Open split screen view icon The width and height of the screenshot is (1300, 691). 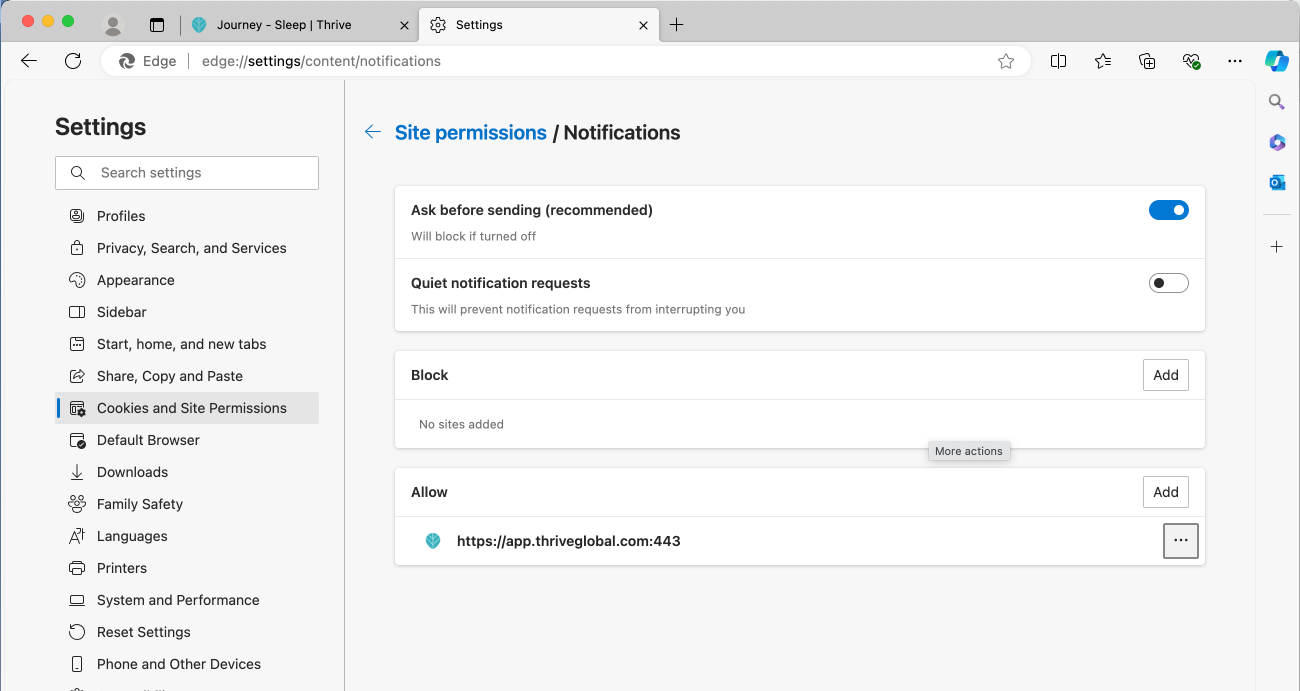[1059, 61]
